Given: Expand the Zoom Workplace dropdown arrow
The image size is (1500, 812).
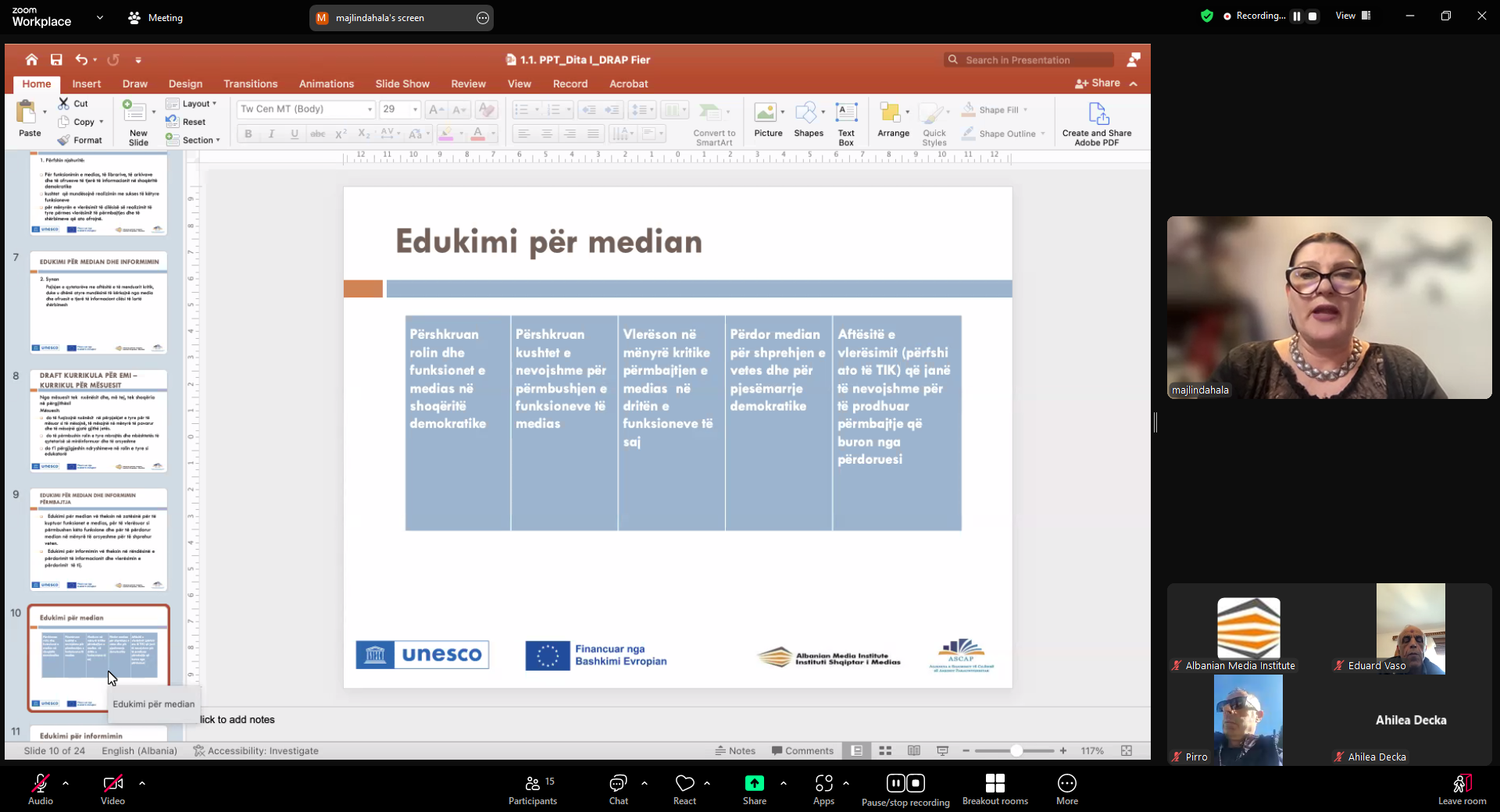Looking at the screenshot, I should (x=99, y=16).
